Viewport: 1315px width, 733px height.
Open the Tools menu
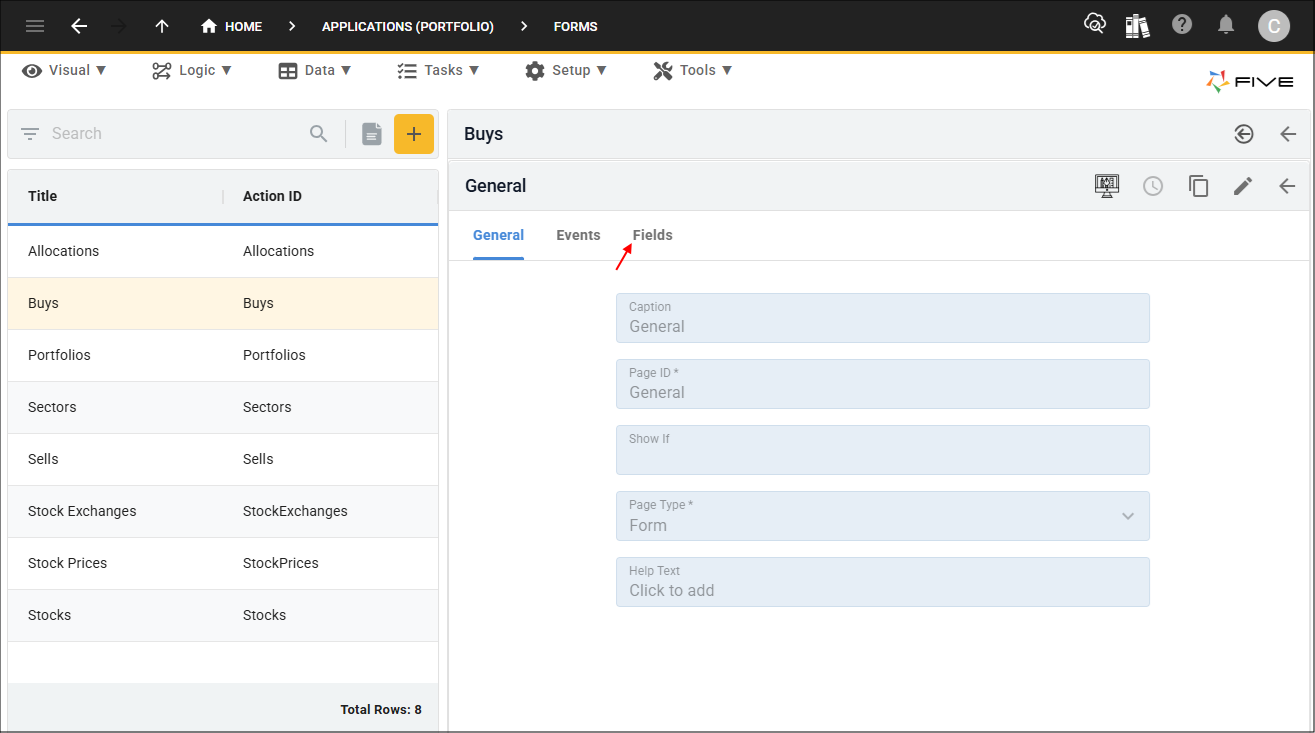693,70
